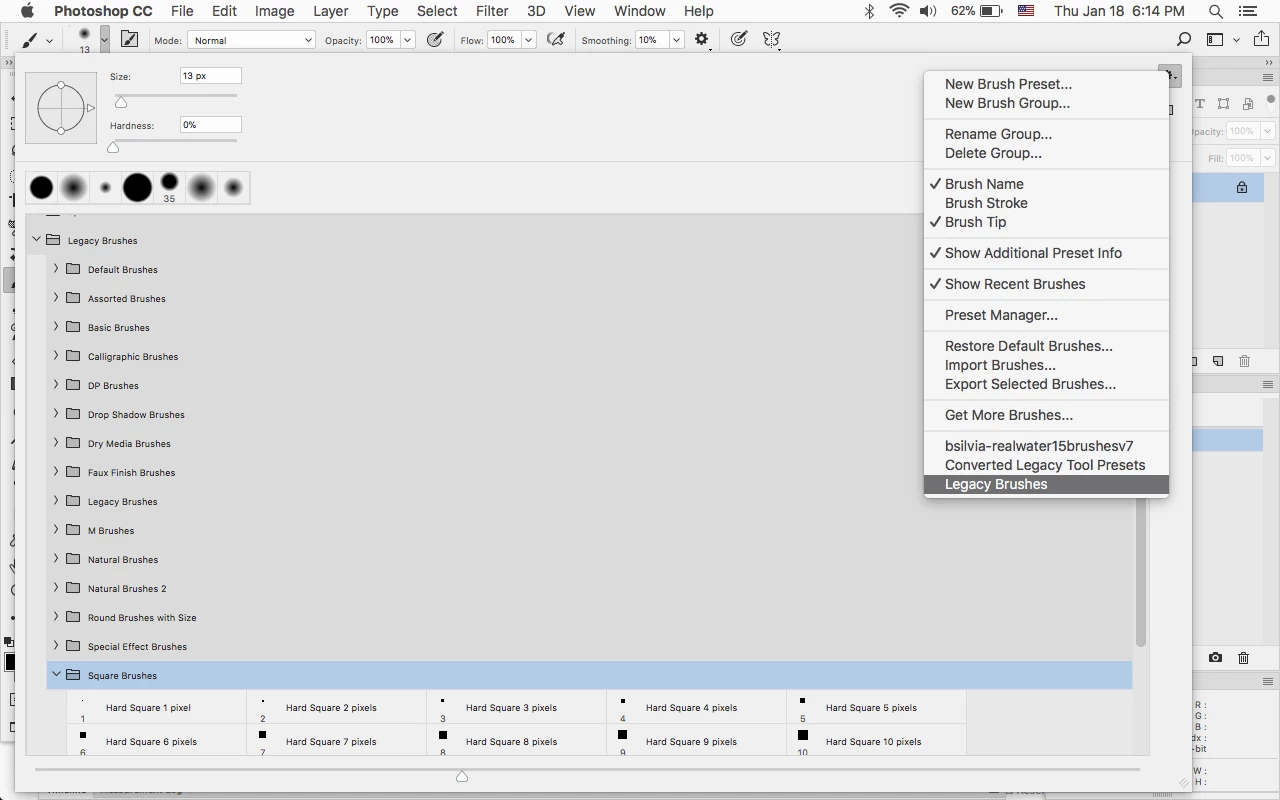Click layer lock icon in Layers panel
The height and width of the screenshot is (800, 1280).
(1242, 187)
